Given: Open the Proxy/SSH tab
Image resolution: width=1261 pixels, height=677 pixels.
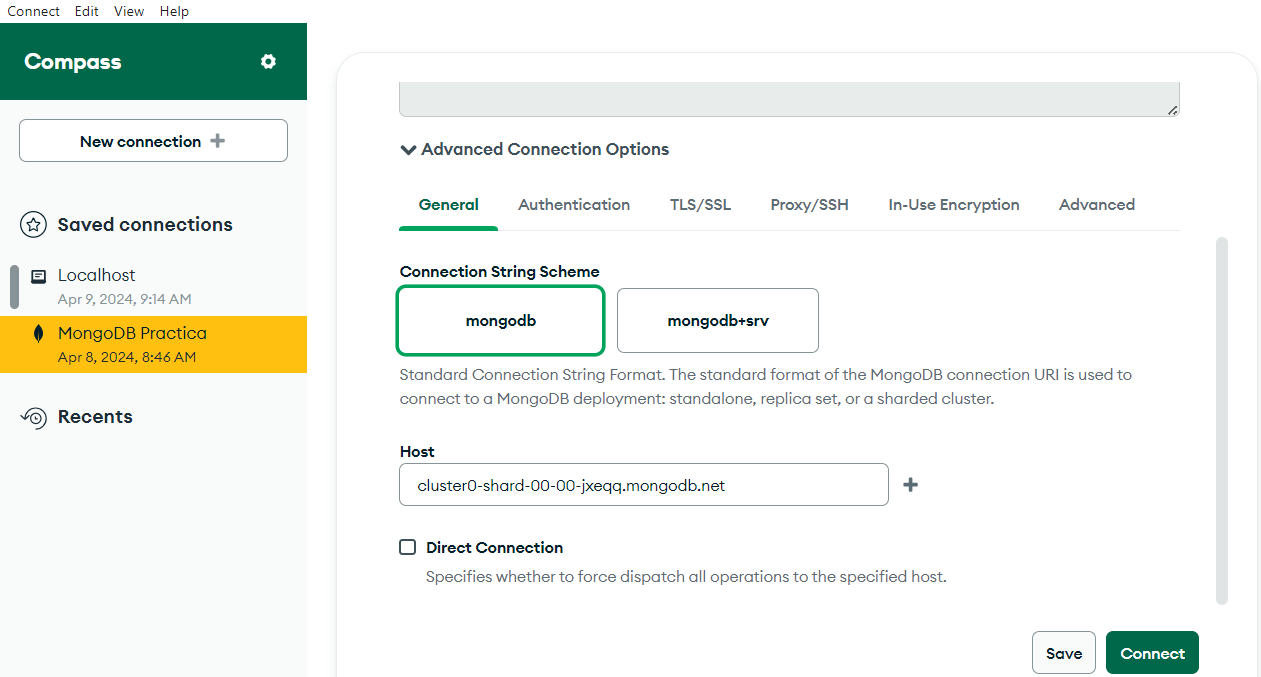Looking at the screenshot, I should point(809,205).
